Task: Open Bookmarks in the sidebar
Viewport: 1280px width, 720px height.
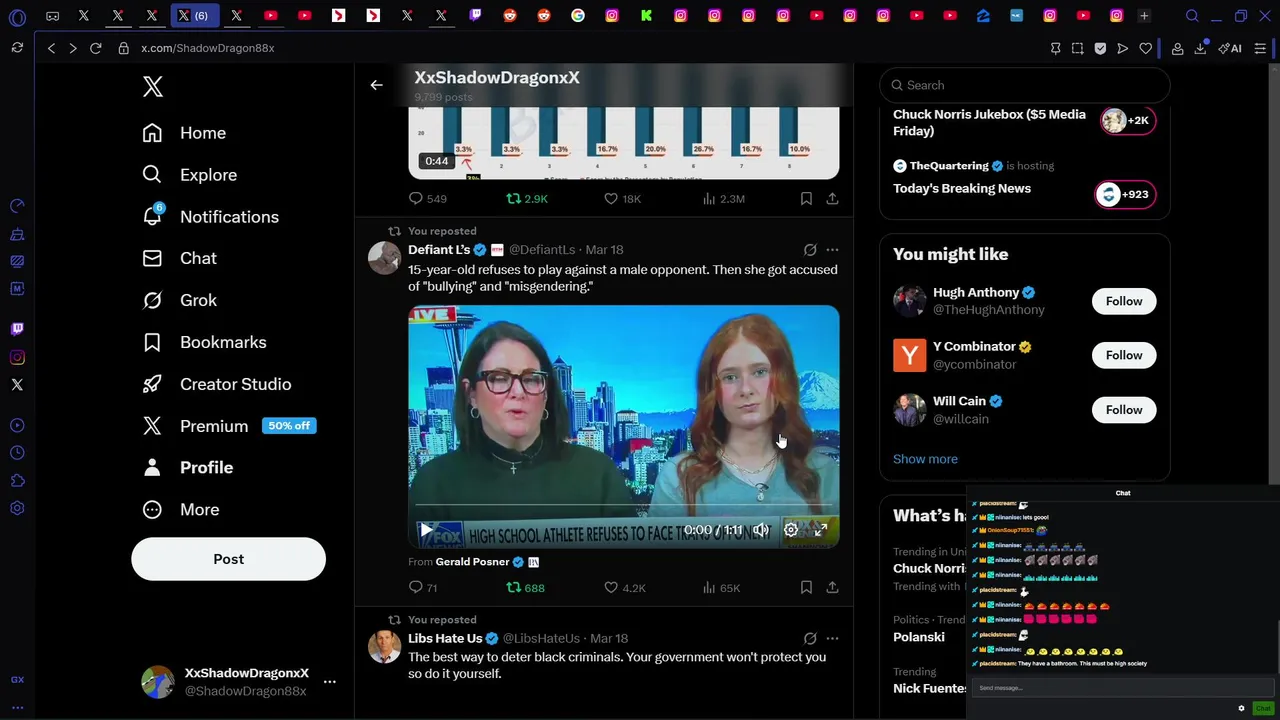Action: point(204,342)
